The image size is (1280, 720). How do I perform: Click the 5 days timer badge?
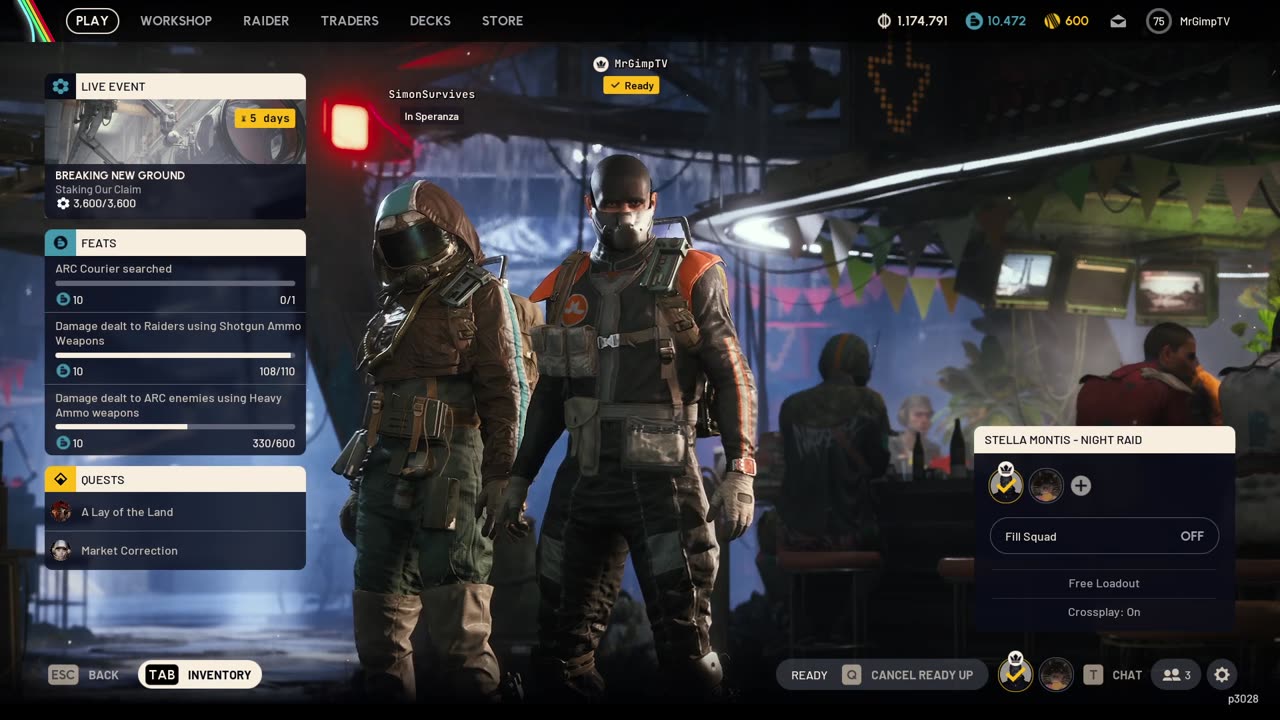pos(265,118)
